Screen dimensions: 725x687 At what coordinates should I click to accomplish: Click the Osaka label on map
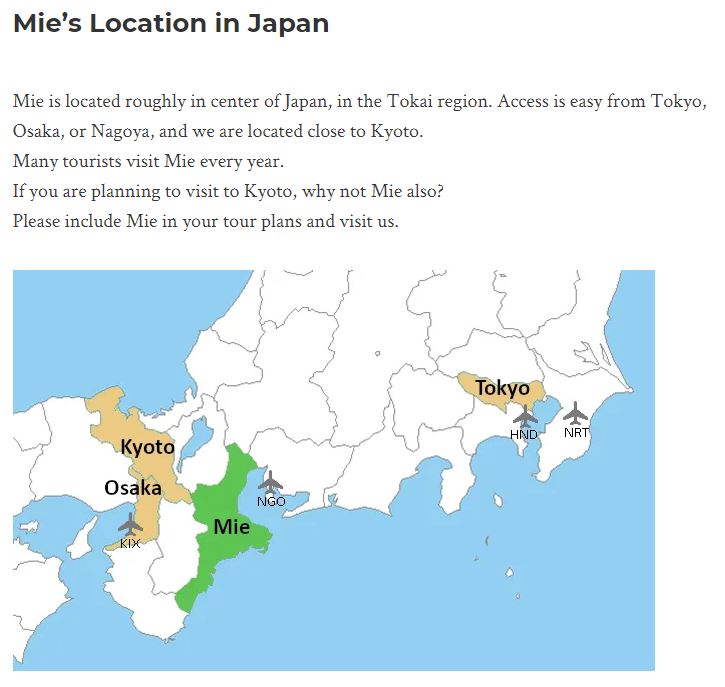click(x=133, y=488)
